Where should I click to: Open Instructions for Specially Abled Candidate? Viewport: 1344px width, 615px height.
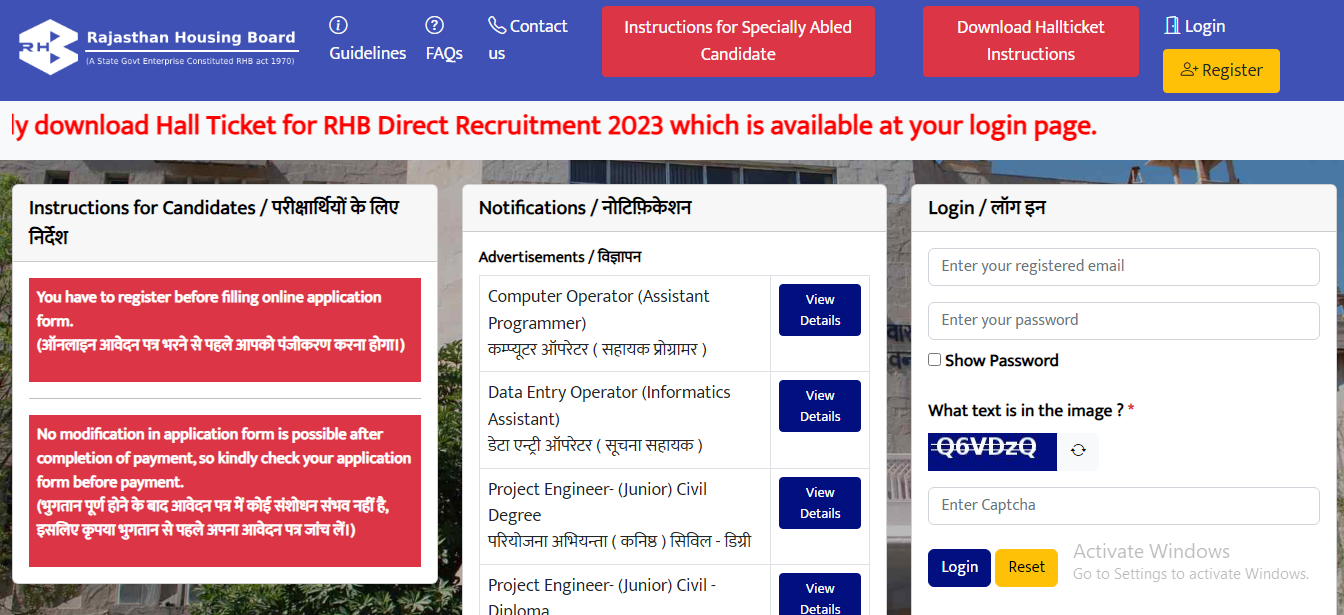tap(738, 41)
